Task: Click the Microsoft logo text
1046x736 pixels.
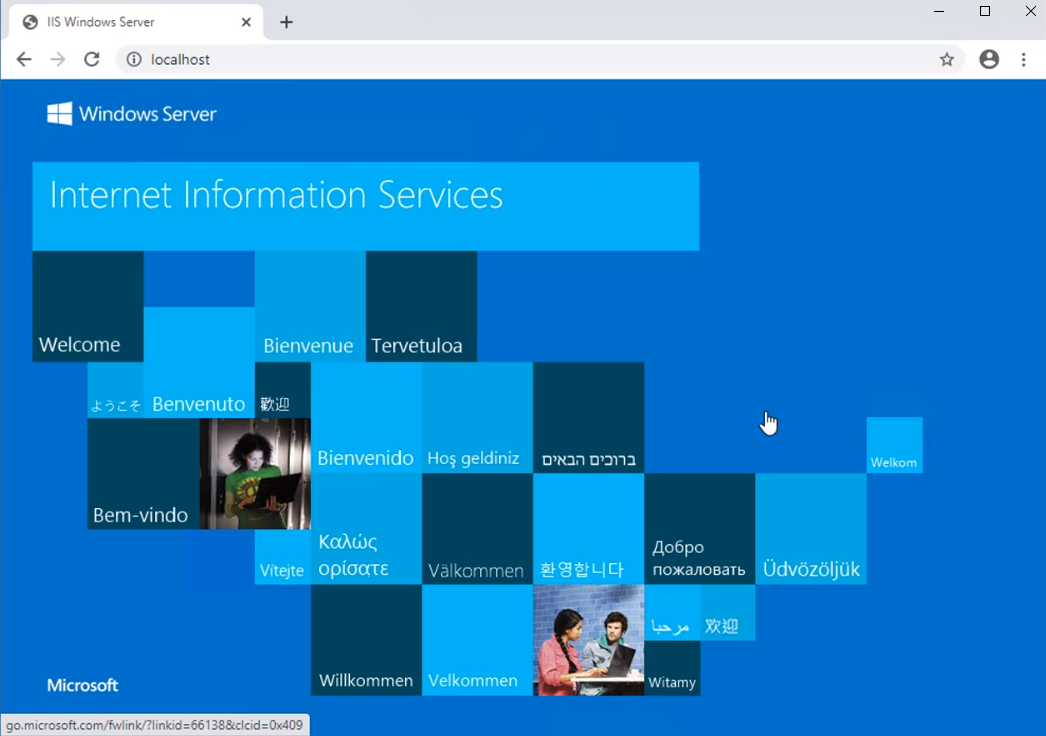Action: [83, 685]
